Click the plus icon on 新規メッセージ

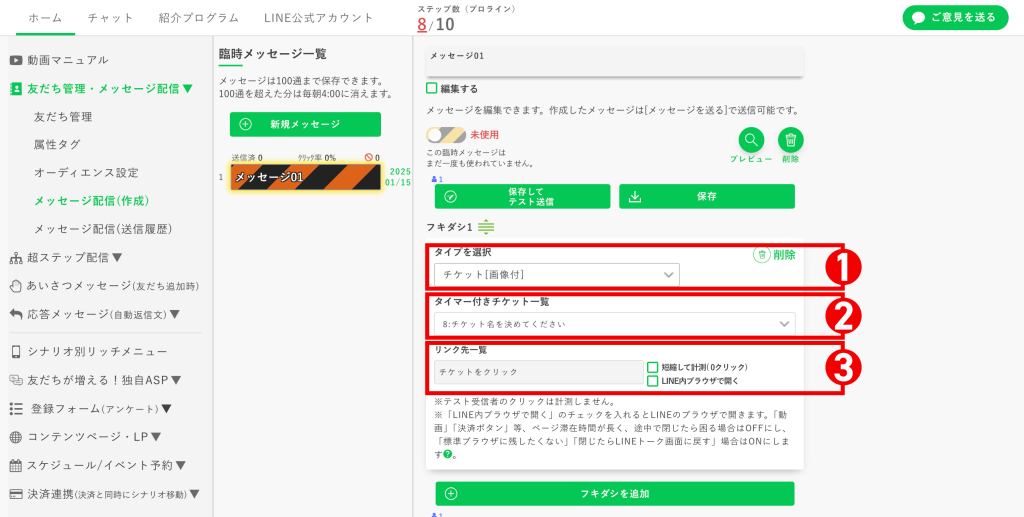tap(246, 125)
